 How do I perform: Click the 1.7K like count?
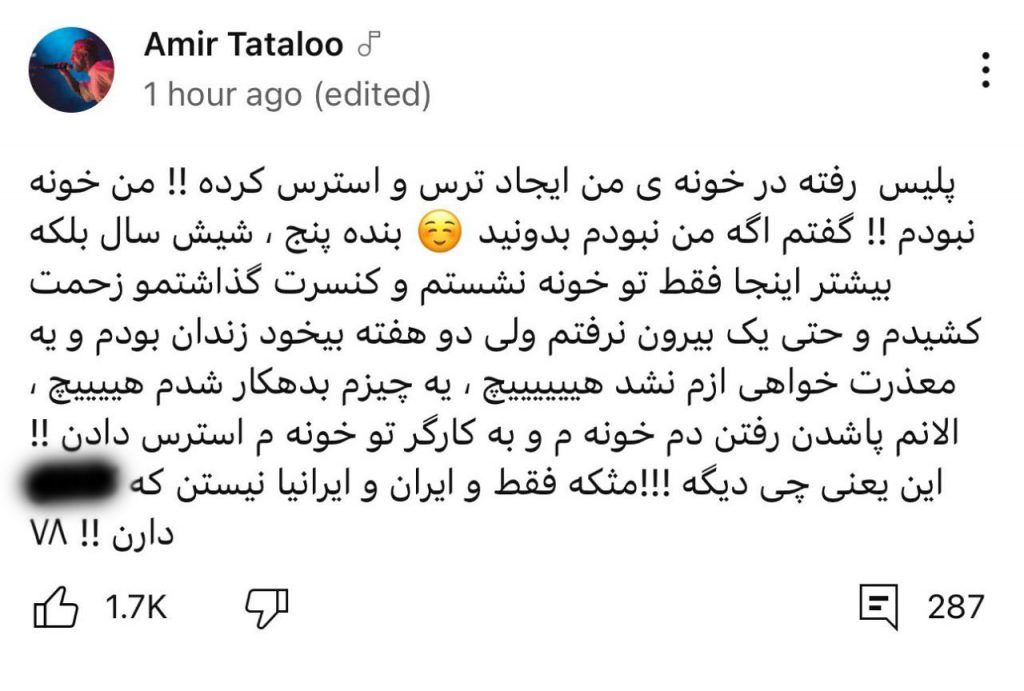[x=136, y=607]
